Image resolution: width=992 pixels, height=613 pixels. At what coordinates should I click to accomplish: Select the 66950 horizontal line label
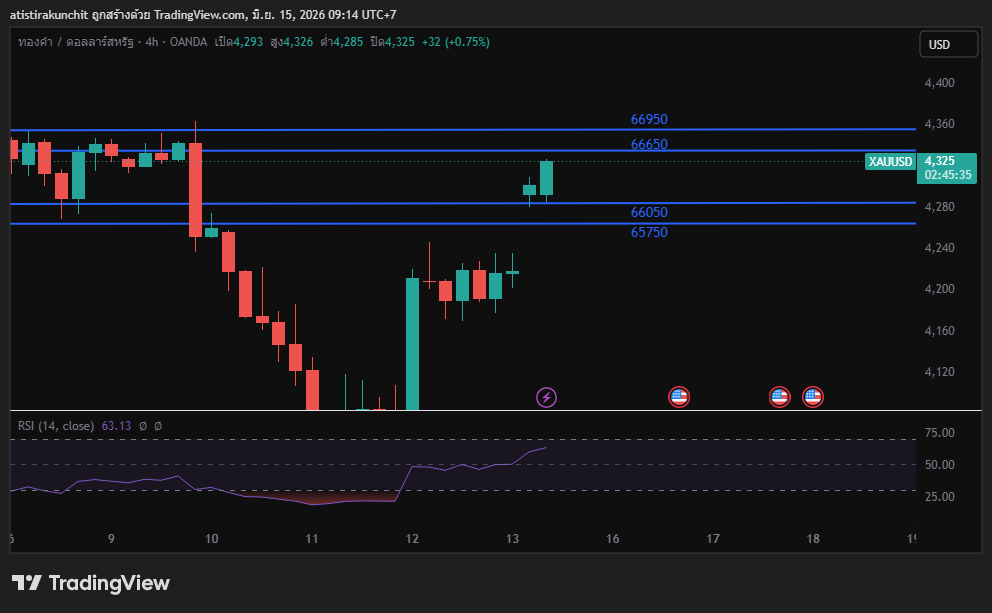pos(649,119)
